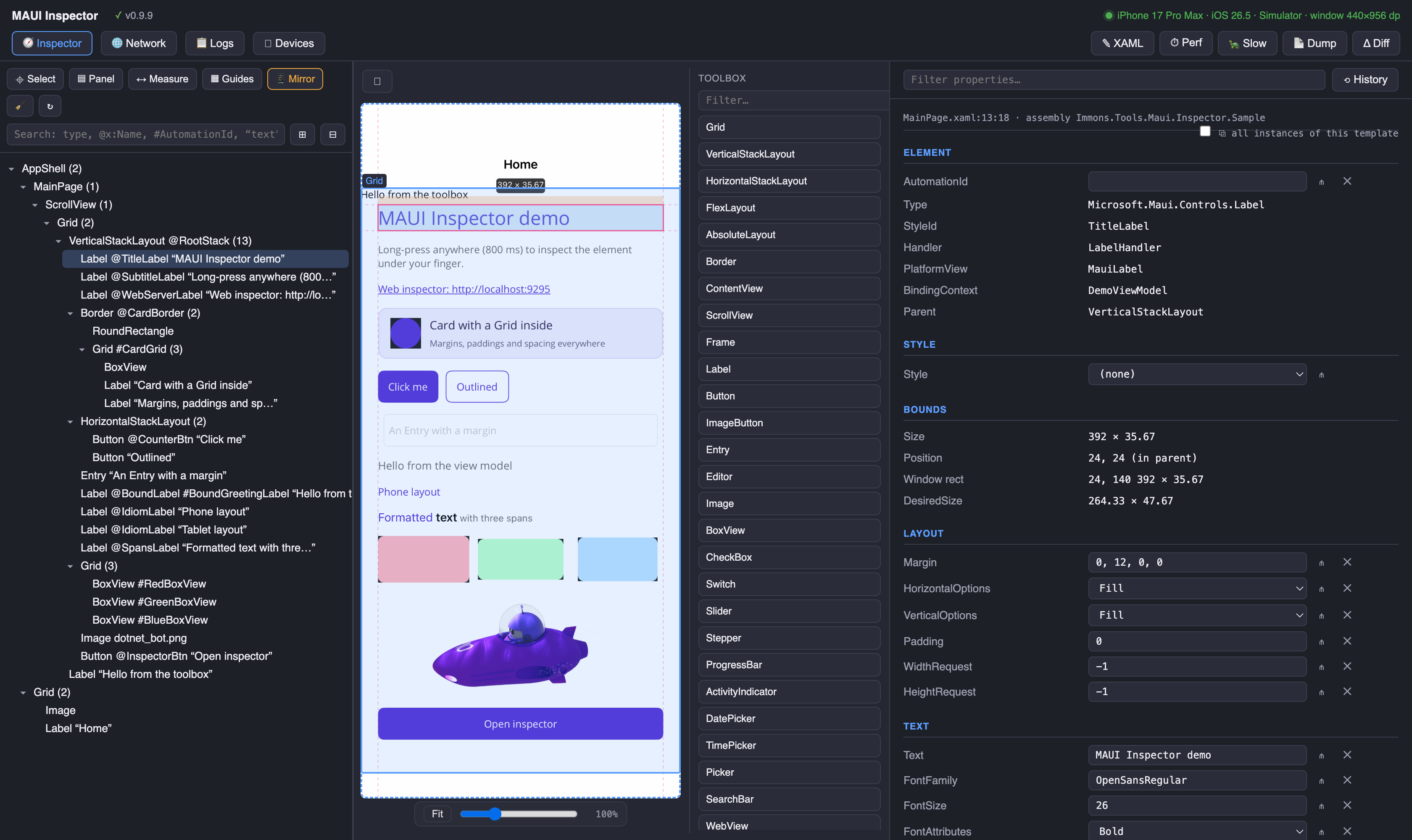This screenshot has width=1412, height=840.
Task: Open the XAML view
Action: [x=1122, y=43]
